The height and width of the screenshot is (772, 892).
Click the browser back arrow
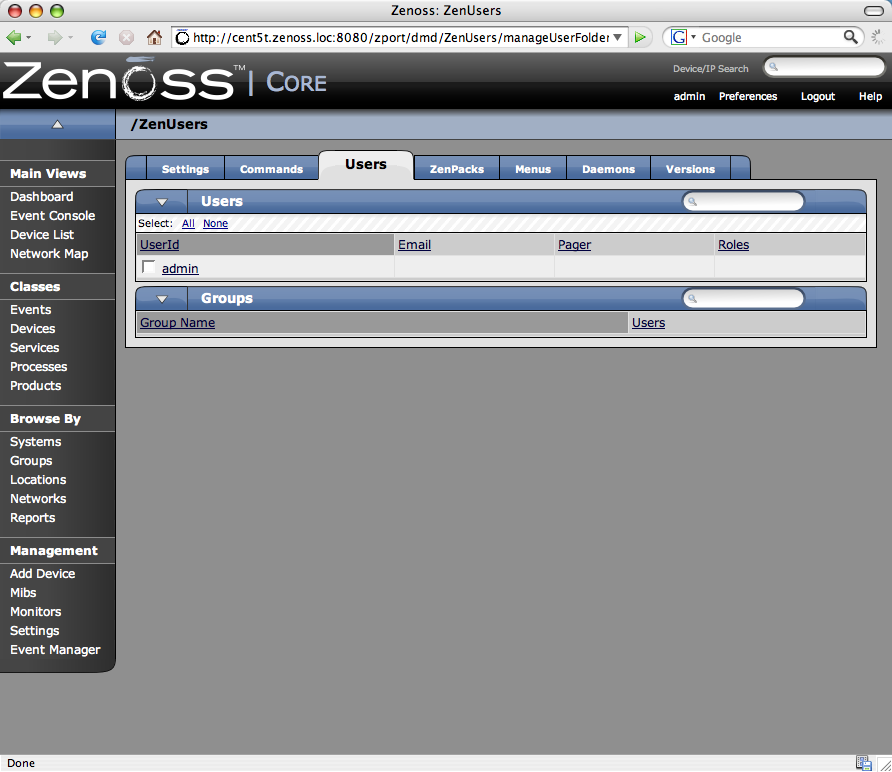coord(14,38)
